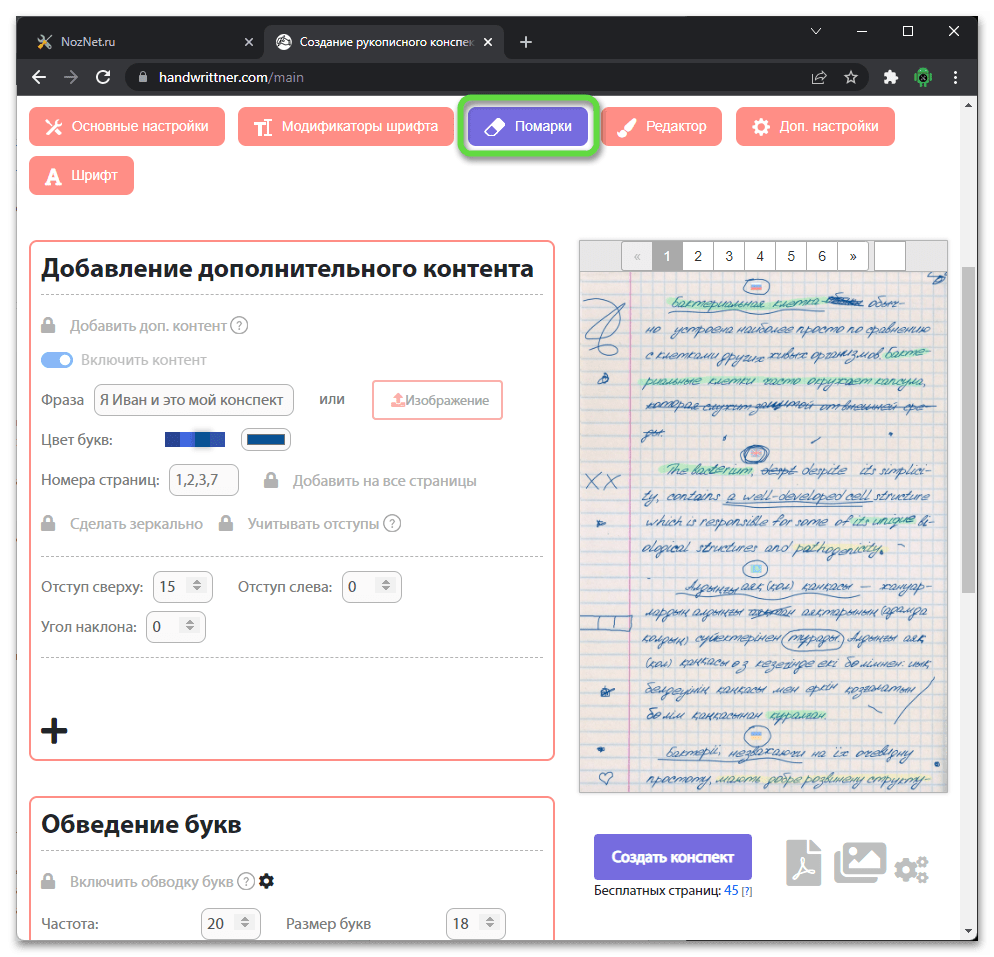Click the plus icon to add content
Viewport: 994px width, 957px height.
(54, 731)
